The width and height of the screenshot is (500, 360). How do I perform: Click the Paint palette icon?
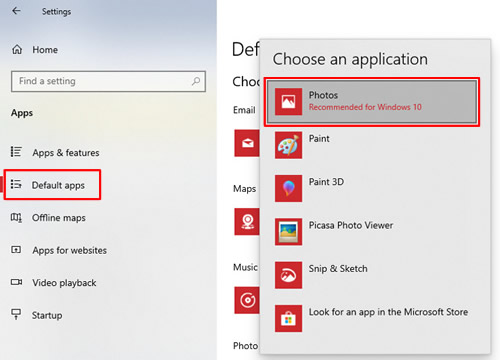click(x=288, y=145)
